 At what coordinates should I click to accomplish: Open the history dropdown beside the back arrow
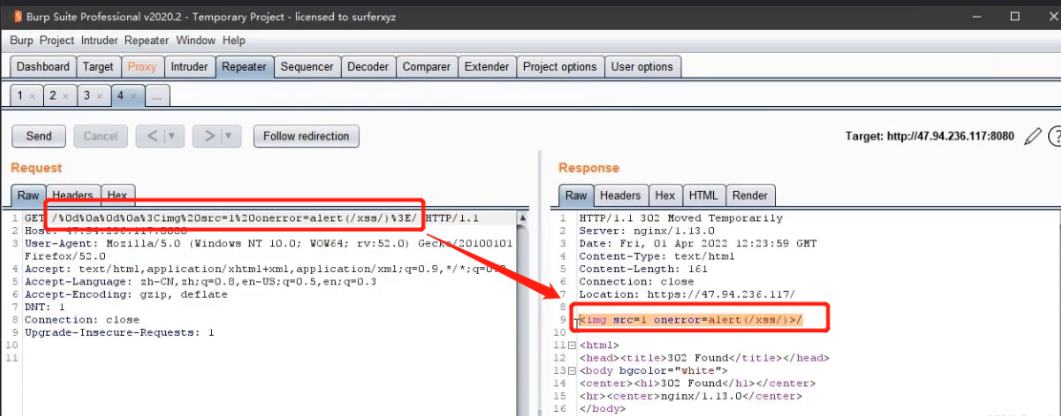point(173,136)
